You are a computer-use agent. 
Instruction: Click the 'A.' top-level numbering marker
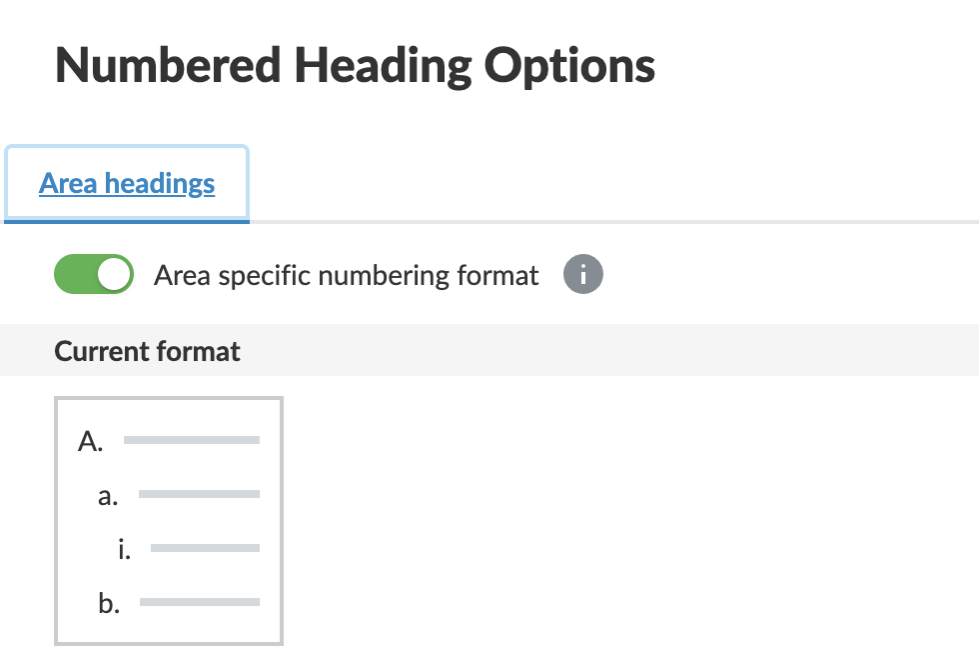[90, 441]
